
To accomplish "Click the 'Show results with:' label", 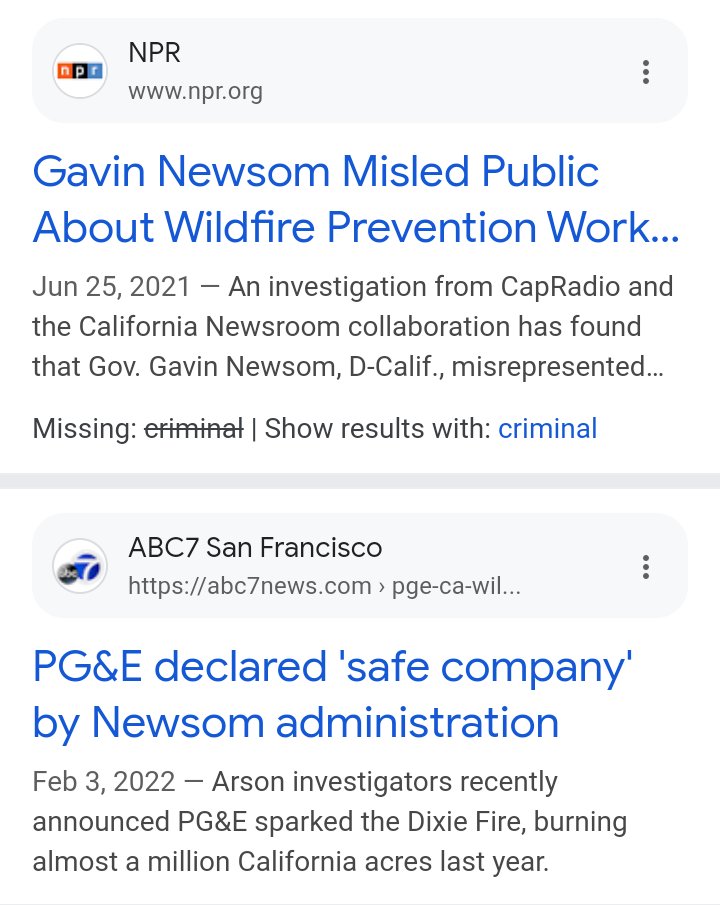I will coord(377,429).
